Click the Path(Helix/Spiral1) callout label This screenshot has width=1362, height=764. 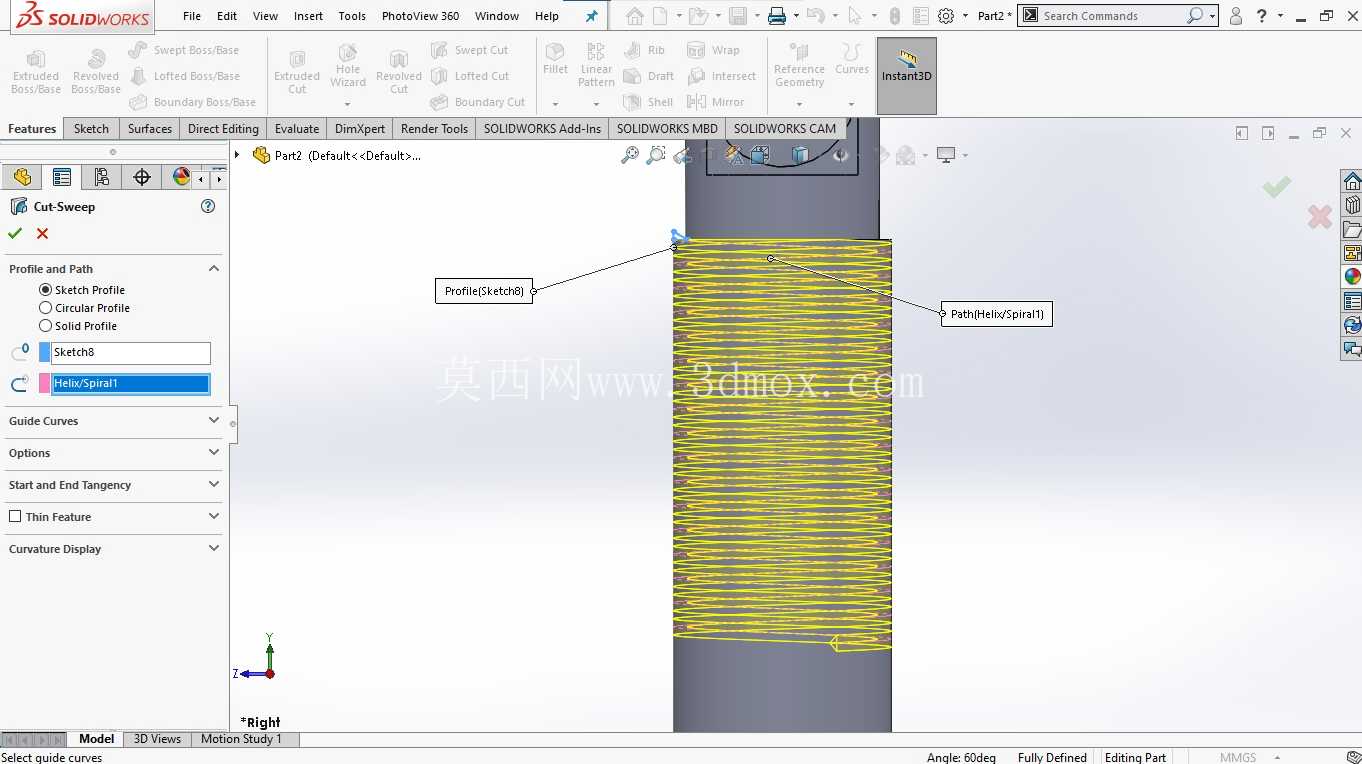[x=997, y=314]
